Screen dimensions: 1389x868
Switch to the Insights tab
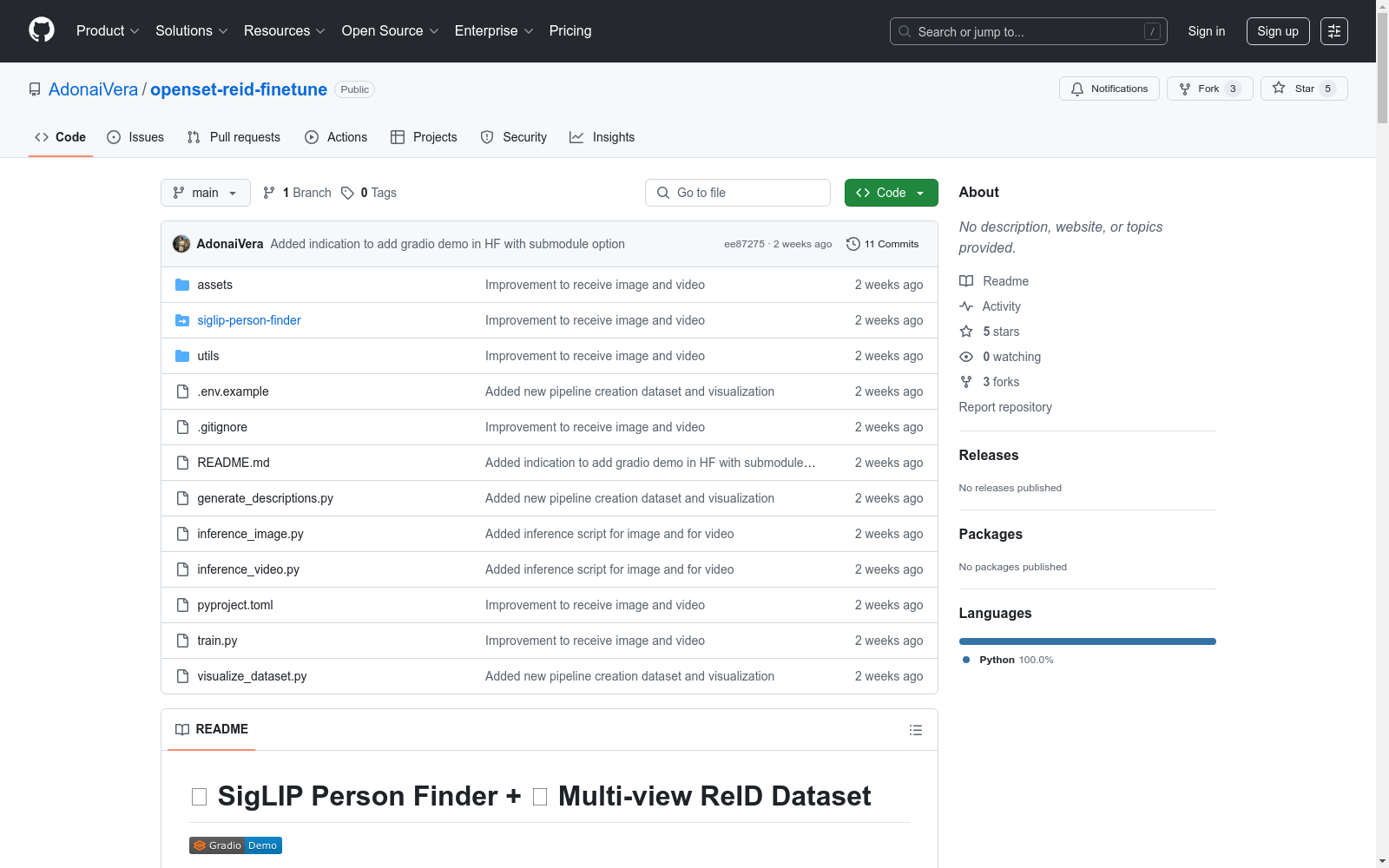tap(602, 137)
